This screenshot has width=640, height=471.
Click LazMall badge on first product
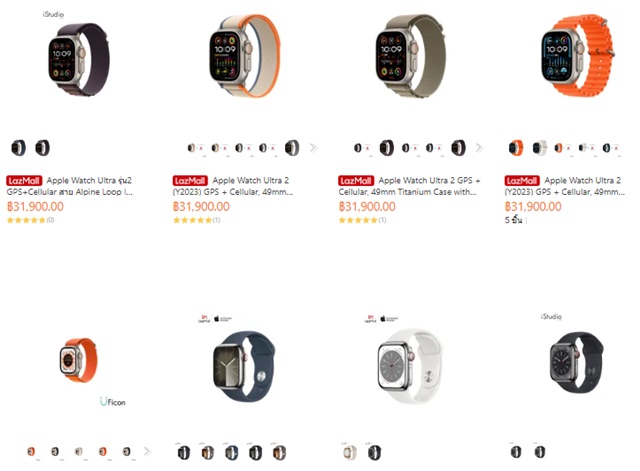(24, 181)
